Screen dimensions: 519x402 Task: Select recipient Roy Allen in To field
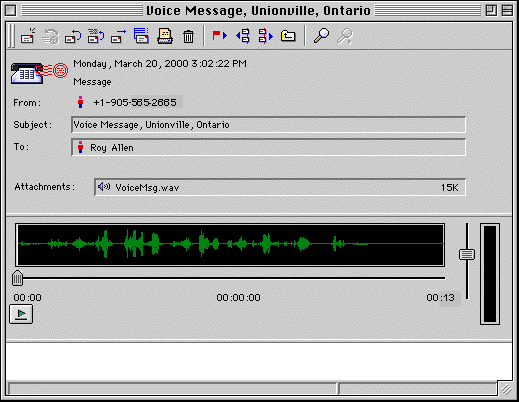[112, 148]
